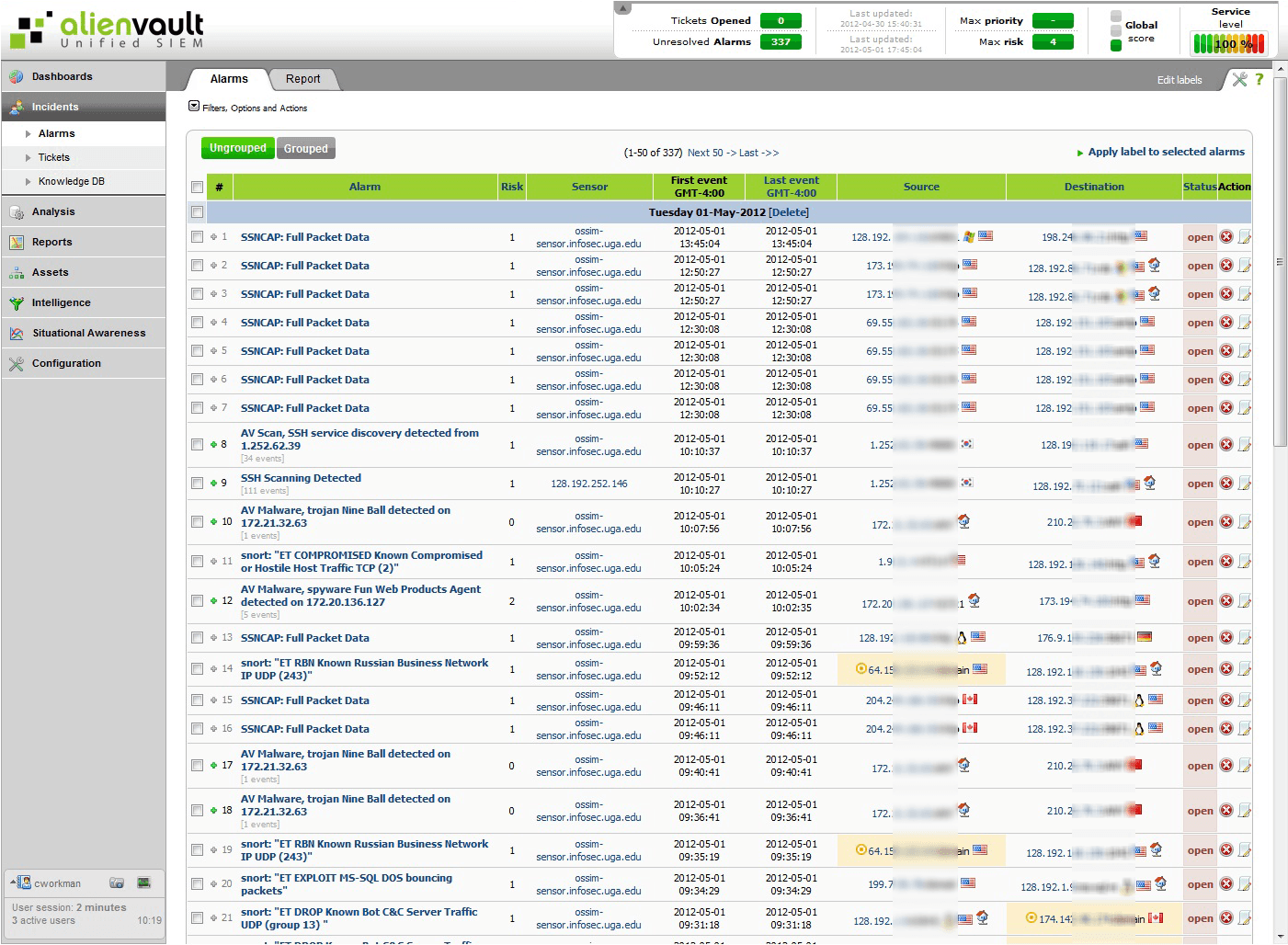1288x945 pixels.
Task: Click the green question mark help icon
Action: coord(1259,79)
